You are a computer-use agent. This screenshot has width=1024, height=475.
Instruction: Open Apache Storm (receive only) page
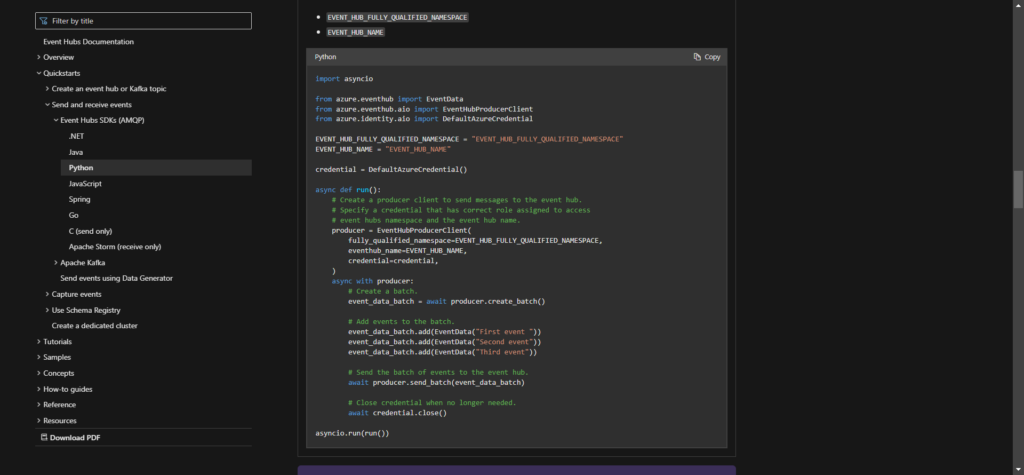click(x=114, y=246)
